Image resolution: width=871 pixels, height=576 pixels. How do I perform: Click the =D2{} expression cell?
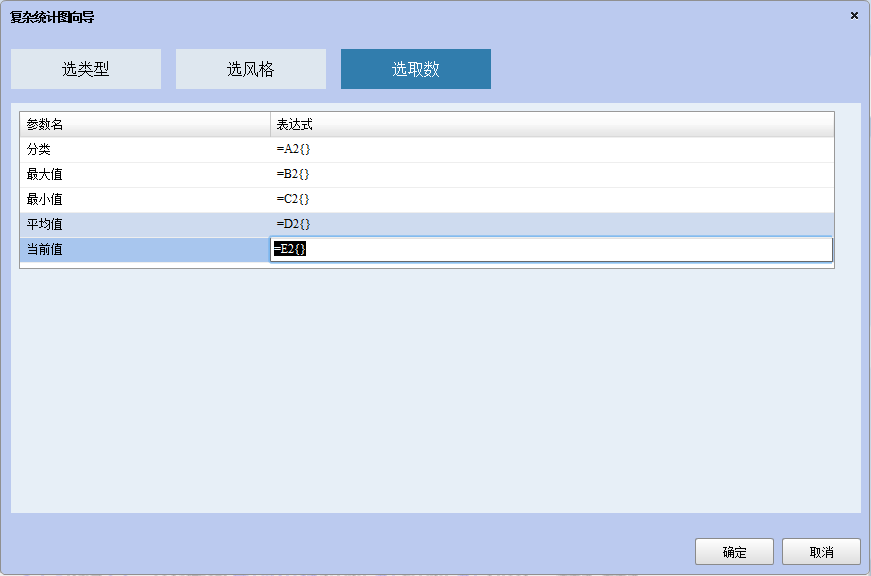point(552,224)
